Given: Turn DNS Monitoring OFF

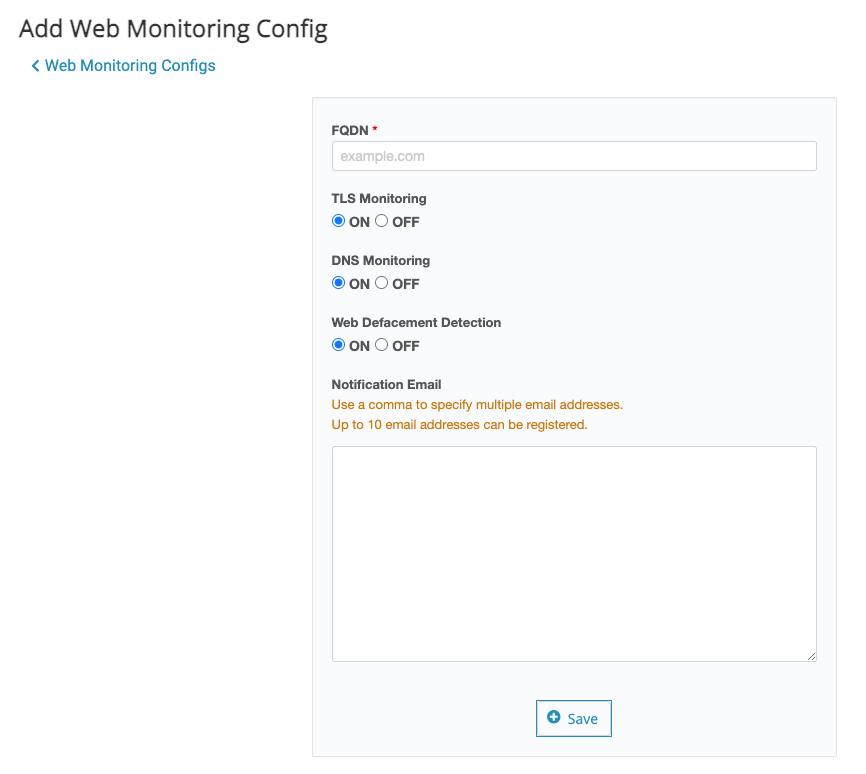Looking at the screenshot, I should (382, 284).
